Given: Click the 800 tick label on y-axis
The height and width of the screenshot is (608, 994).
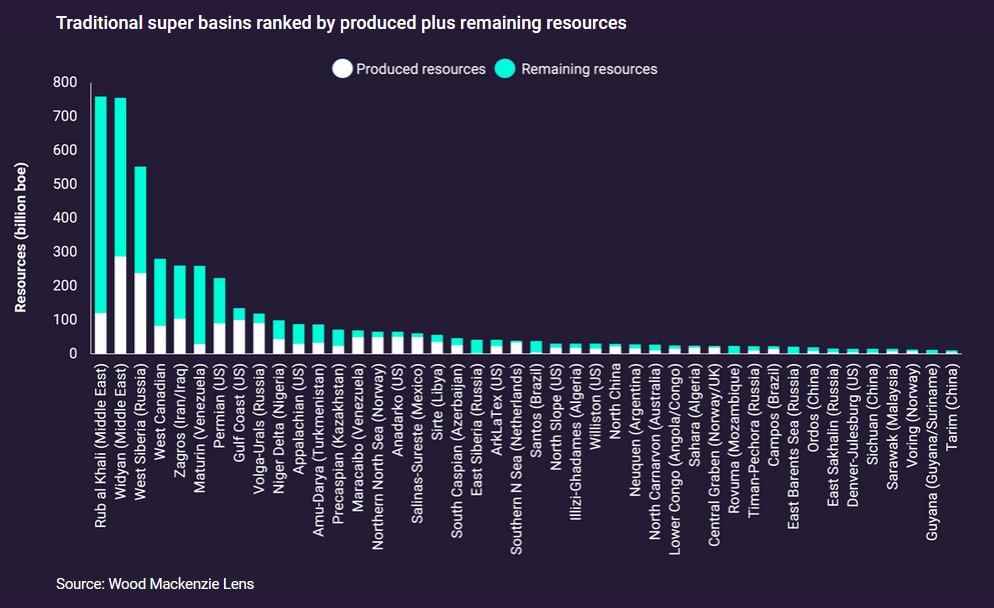Looking at the screenshot, I should (65, 82).
